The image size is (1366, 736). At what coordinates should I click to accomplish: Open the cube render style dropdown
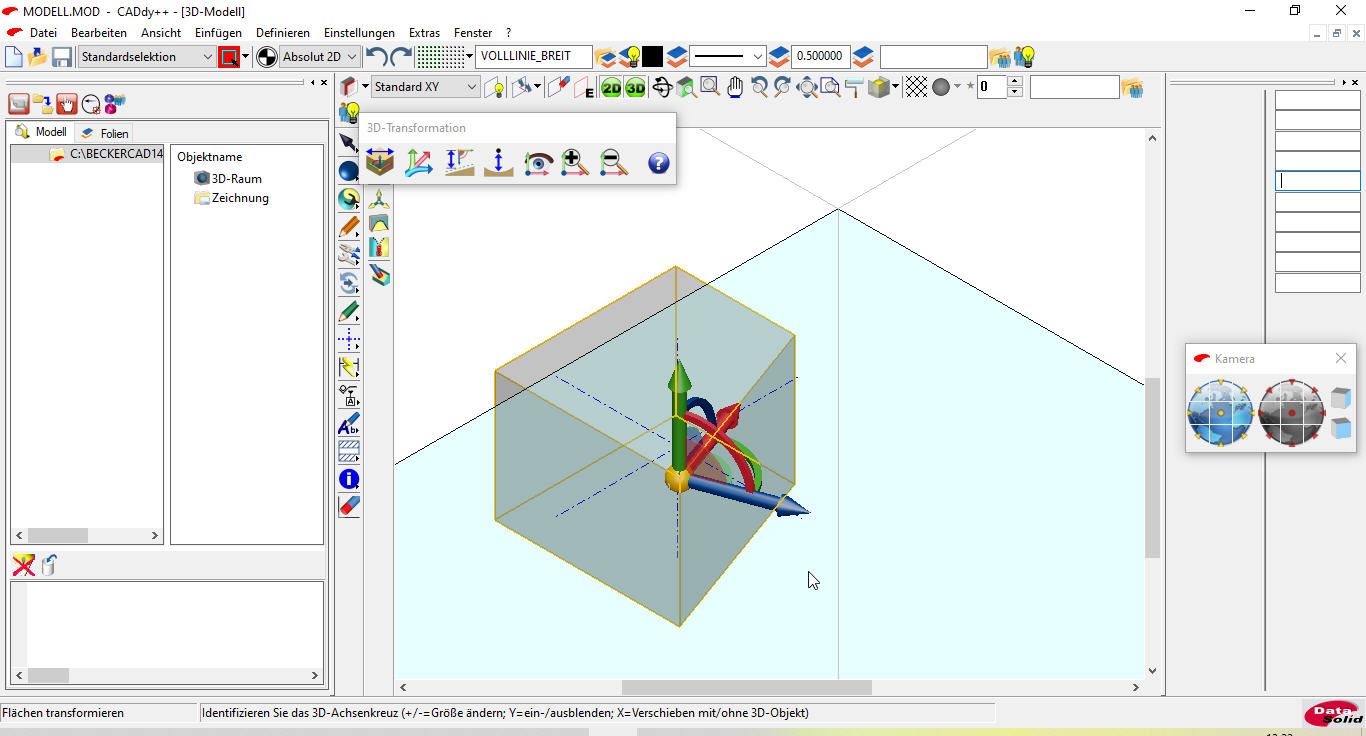(895, 87)
